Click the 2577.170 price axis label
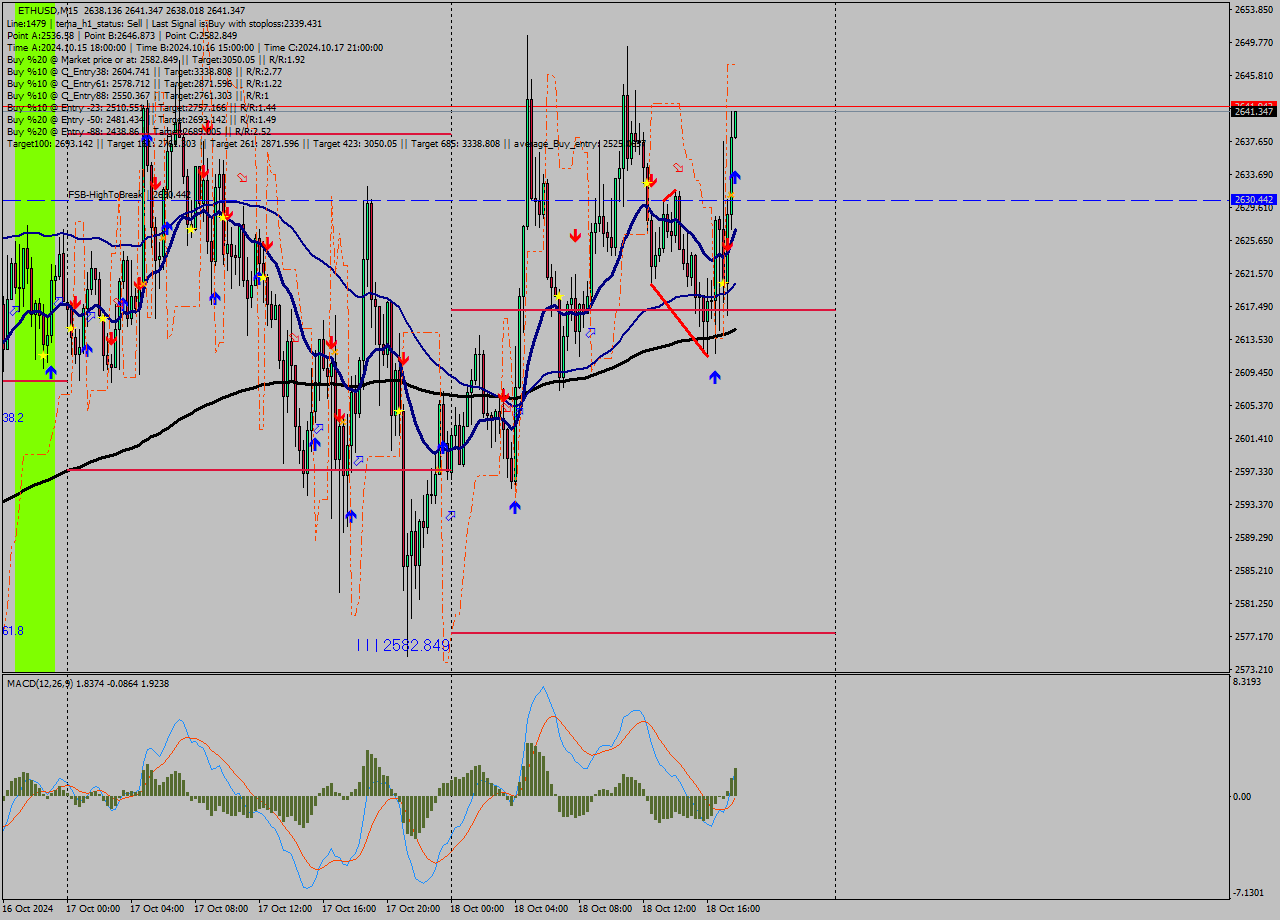 (1254, 636)
